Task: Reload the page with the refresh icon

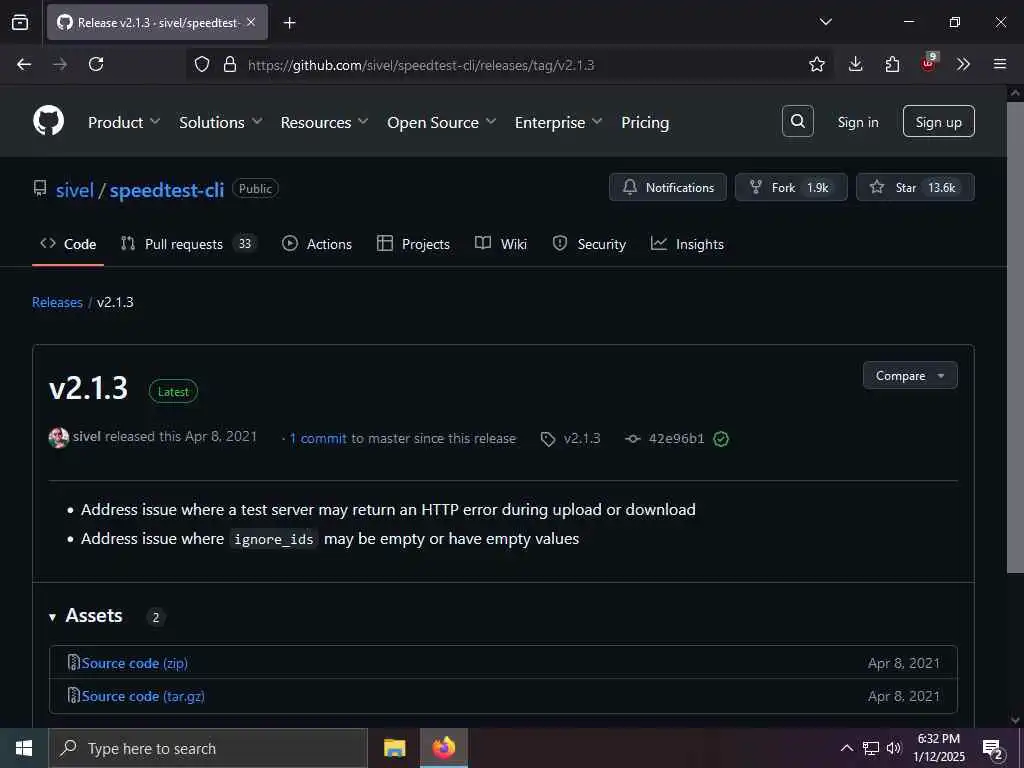Action: coord(96,64)
